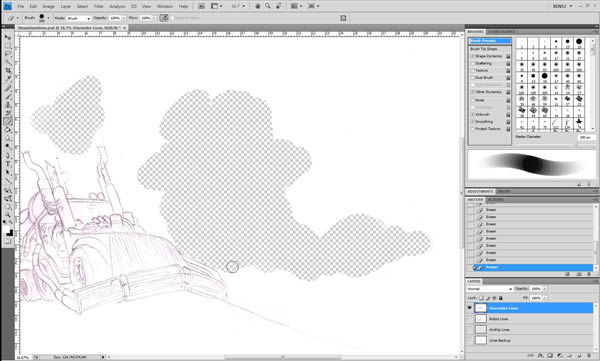Select the Type tool

pos(8,164)
